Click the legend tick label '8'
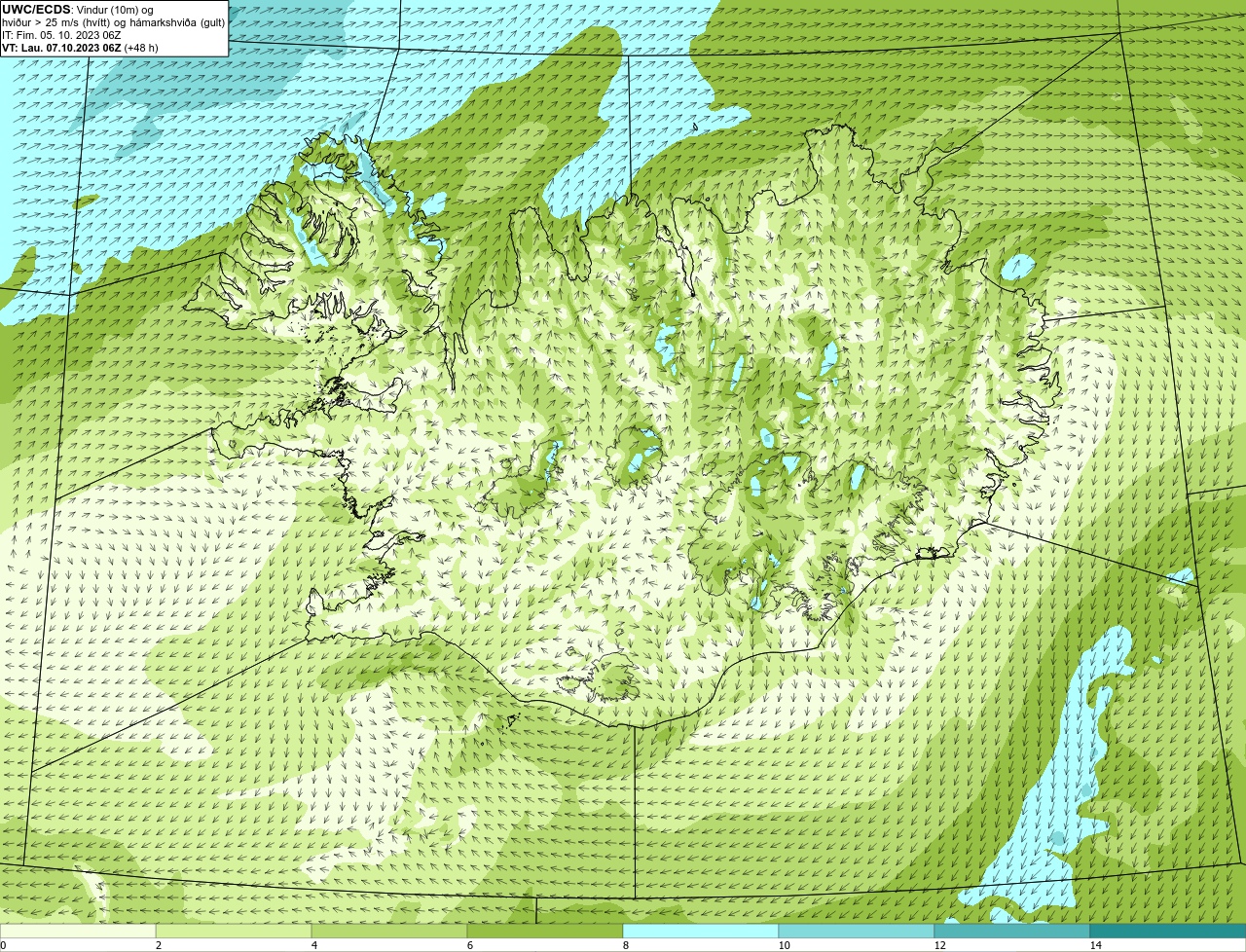Viewport: 1246px width, 952px height. coord(625,945)
